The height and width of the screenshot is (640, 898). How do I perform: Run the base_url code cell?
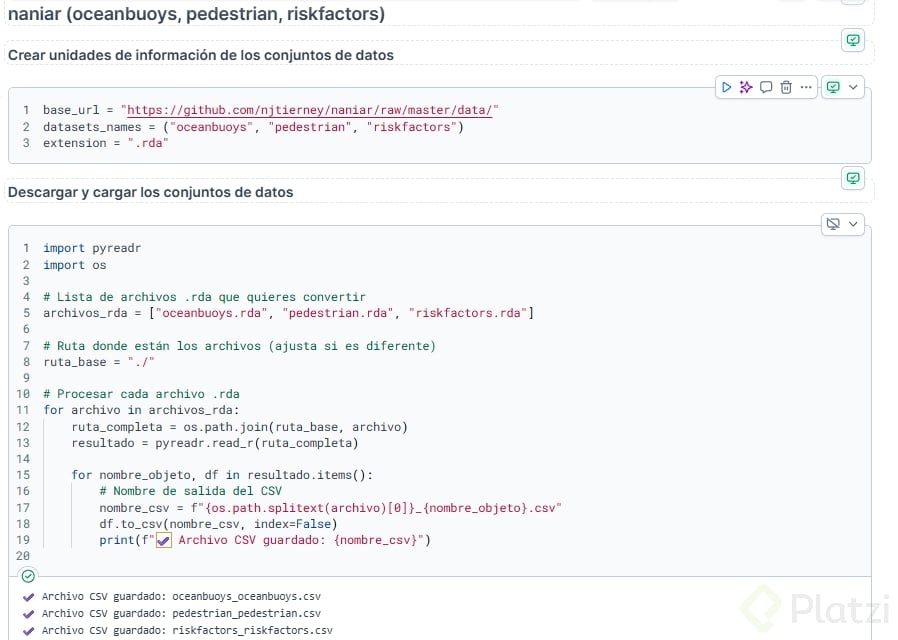[x=726, y=87]
